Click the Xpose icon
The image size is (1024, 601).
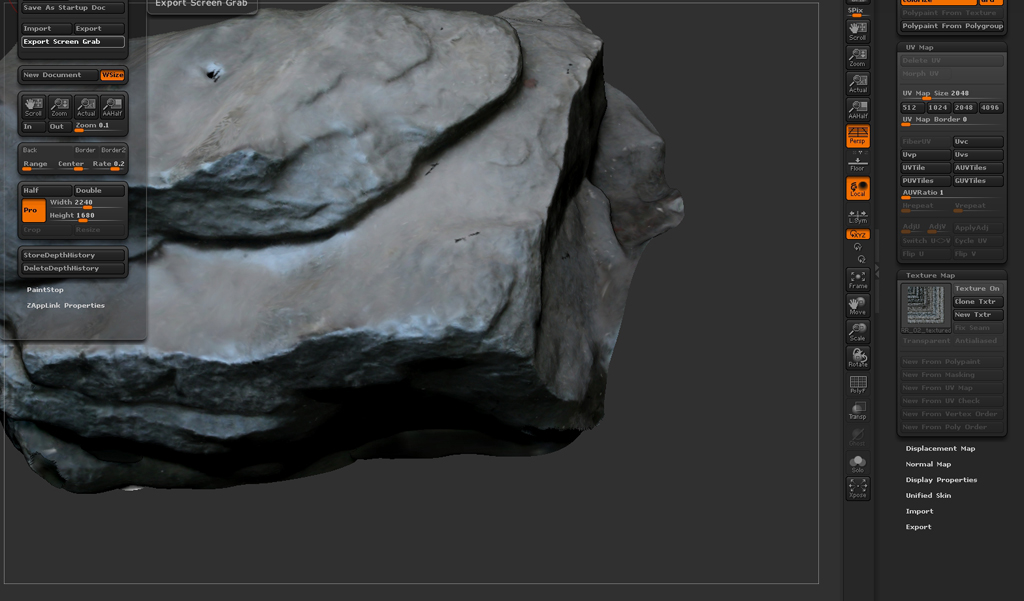[857, 489]
